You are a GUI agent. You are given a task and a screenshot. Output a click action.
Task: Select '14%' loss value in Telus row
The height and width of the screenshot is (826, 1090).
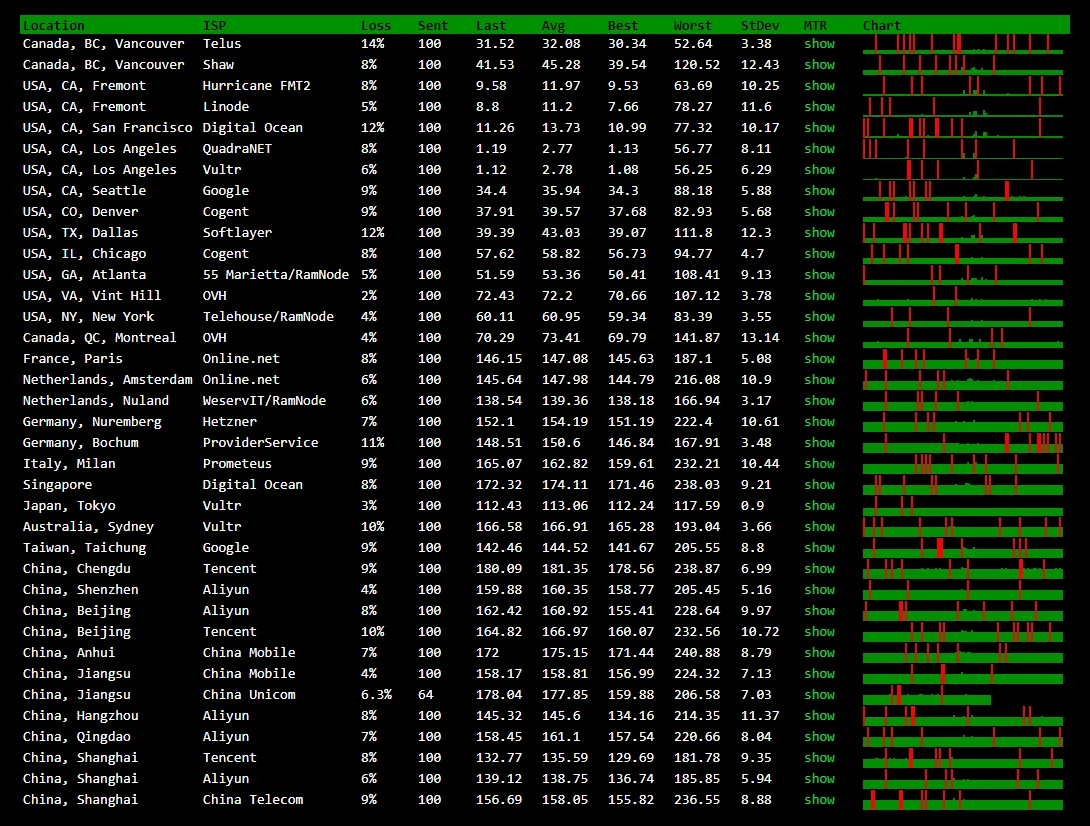point(373,44)
